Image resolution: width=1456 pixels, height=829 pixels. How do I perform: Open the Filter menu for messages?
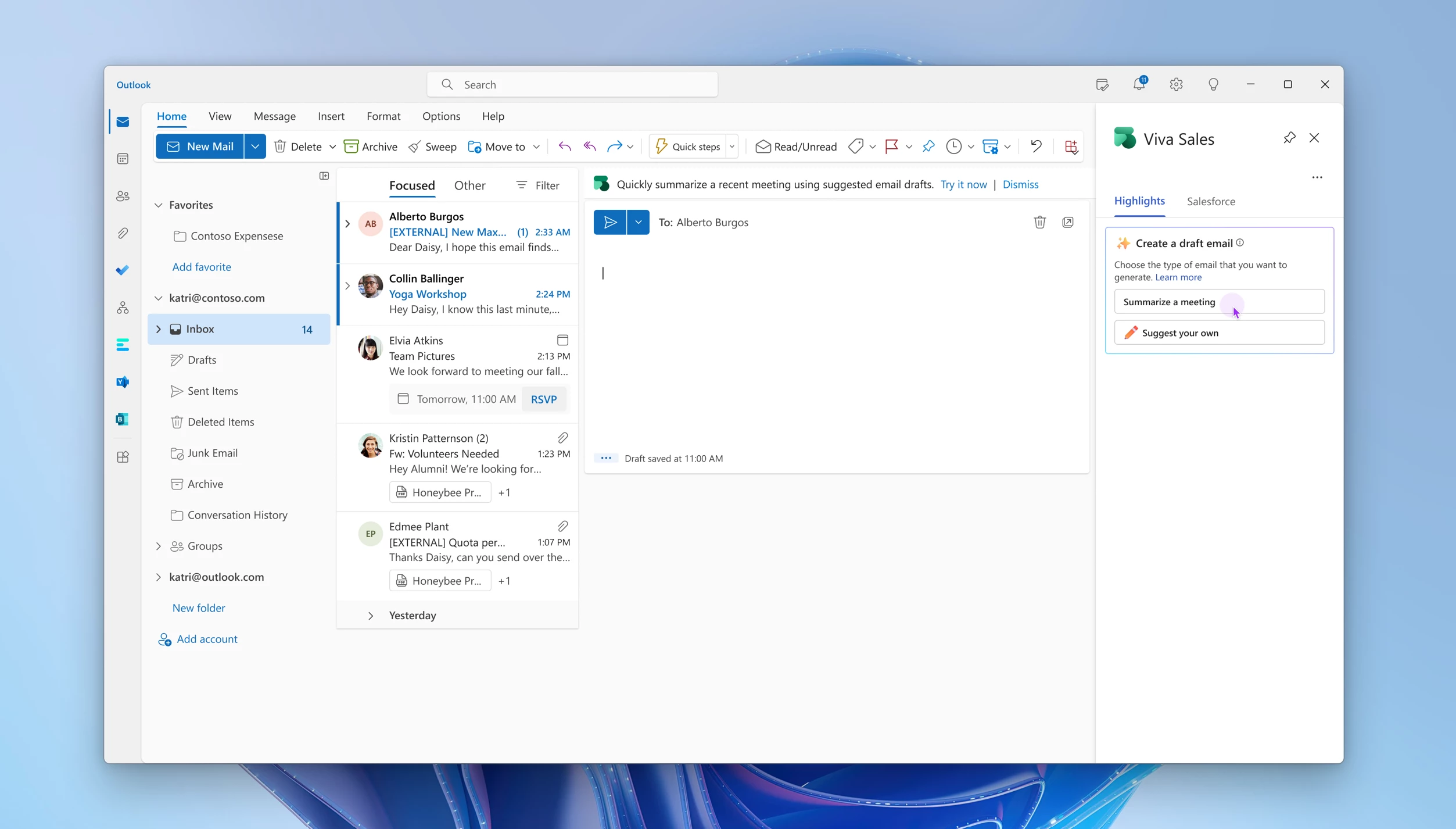537,185
